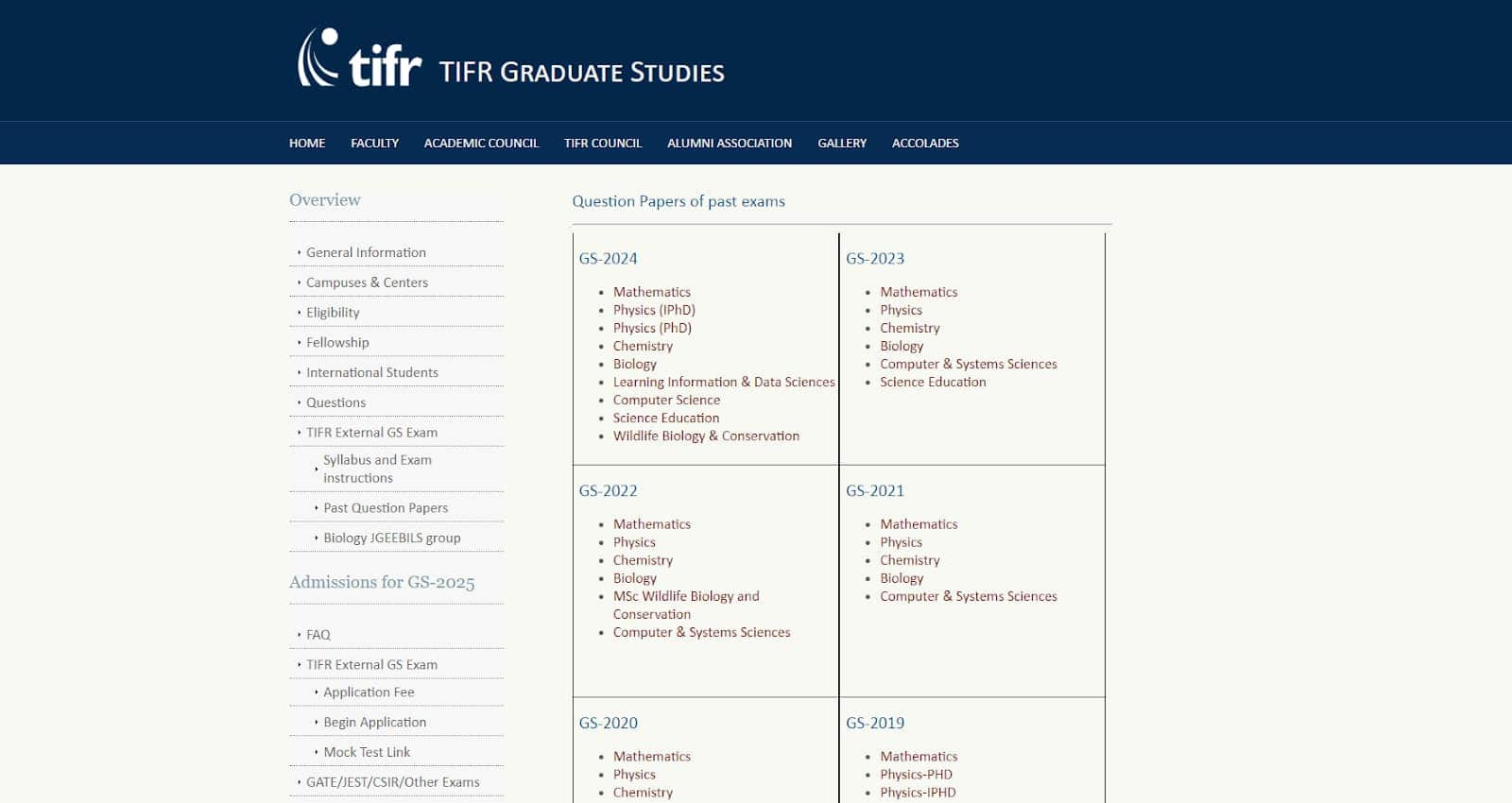Open GS-2023 Biology paper
1512x803 pixels.
(x=902, y=347)
